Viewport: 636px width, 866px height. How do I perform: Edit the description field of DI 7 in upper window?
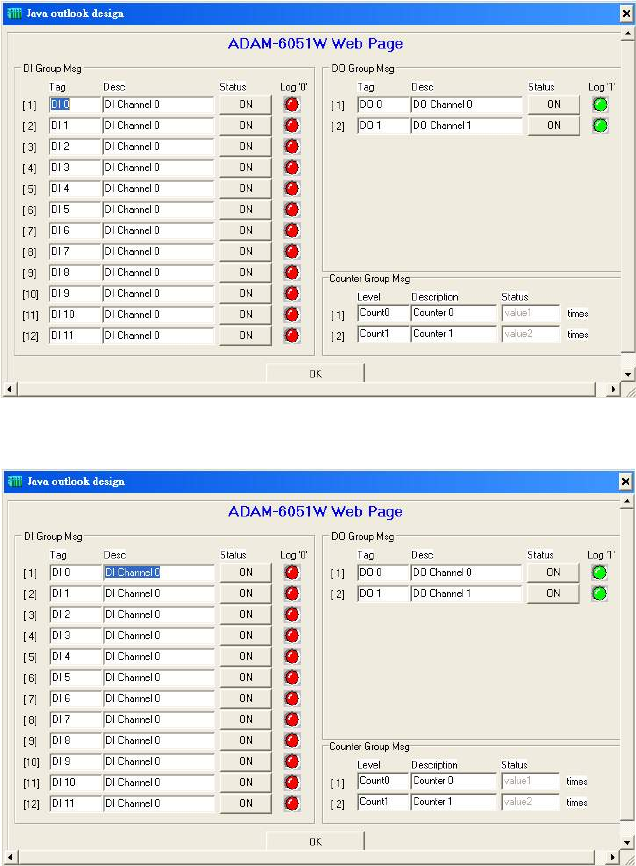[158, 251]
